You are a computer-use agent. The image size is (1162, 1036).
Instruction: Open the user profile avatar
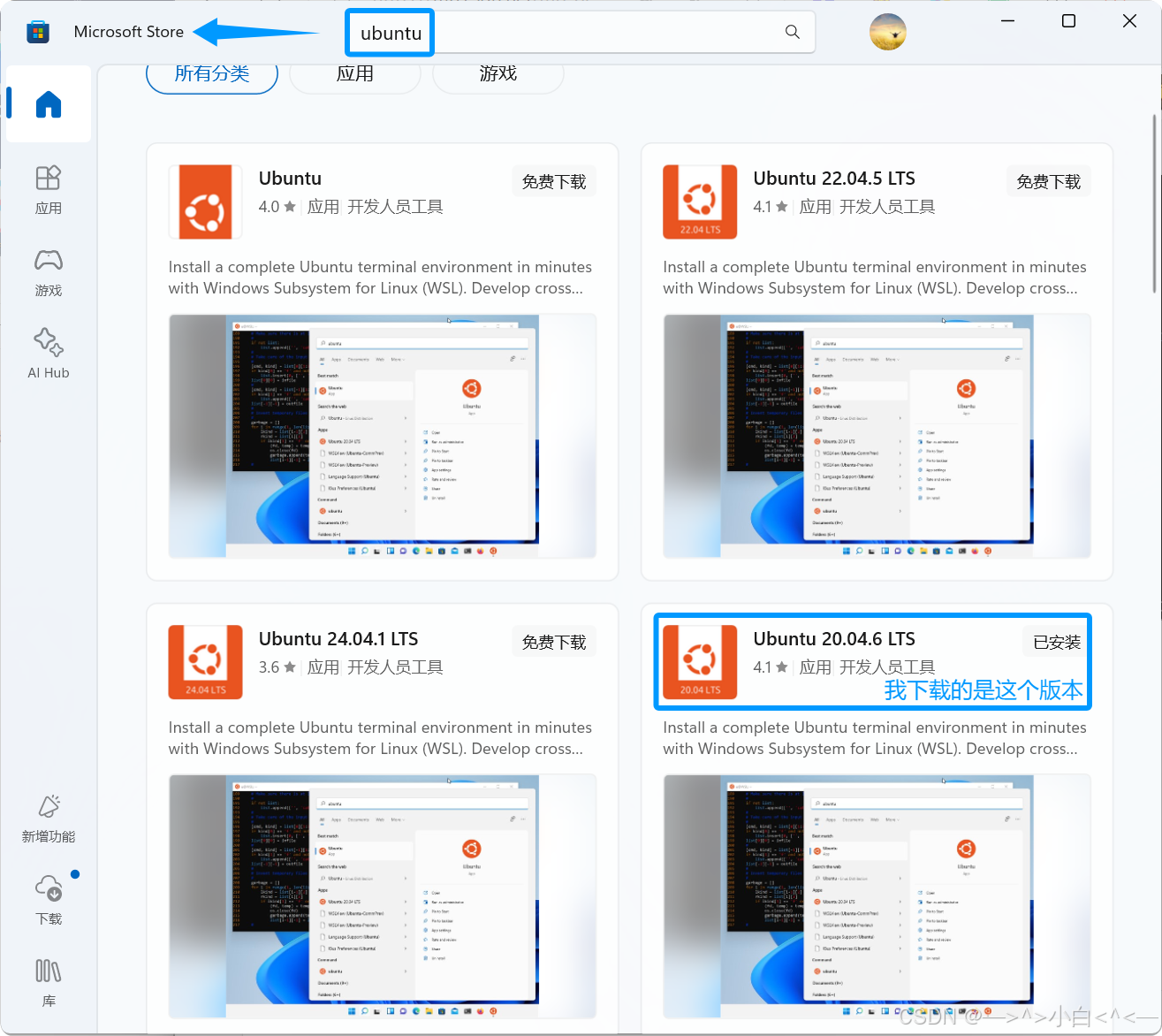point(888,33)
